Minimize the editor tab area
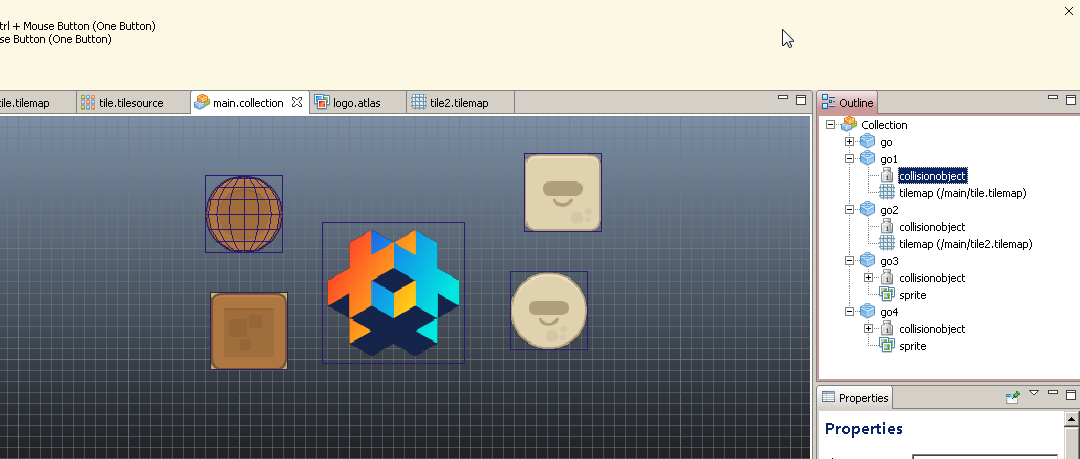The height and width of the screenshot is (459, 1080). tap(782, 98)
